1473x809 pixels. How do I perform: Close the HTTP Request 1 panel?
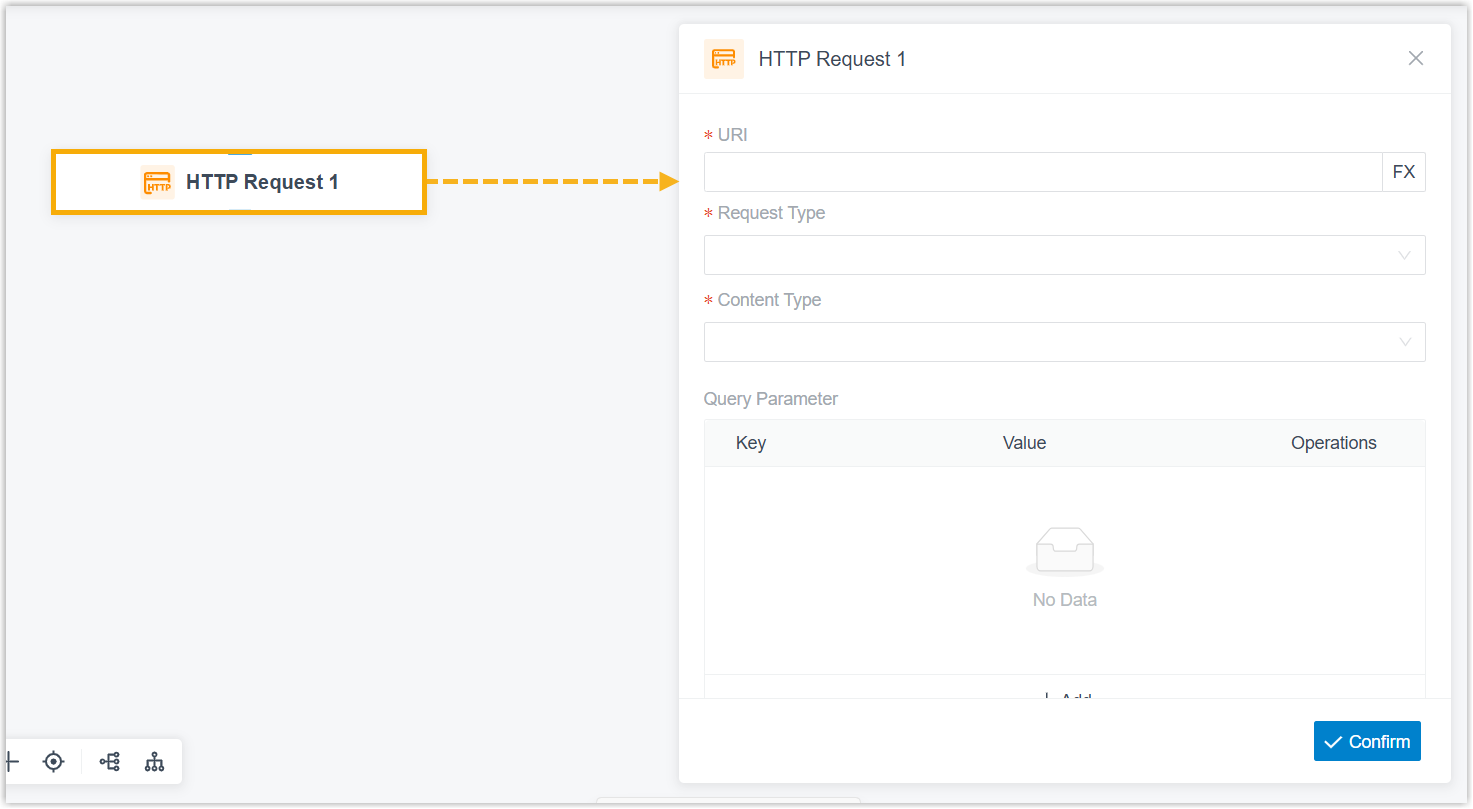pos(1415,58)
